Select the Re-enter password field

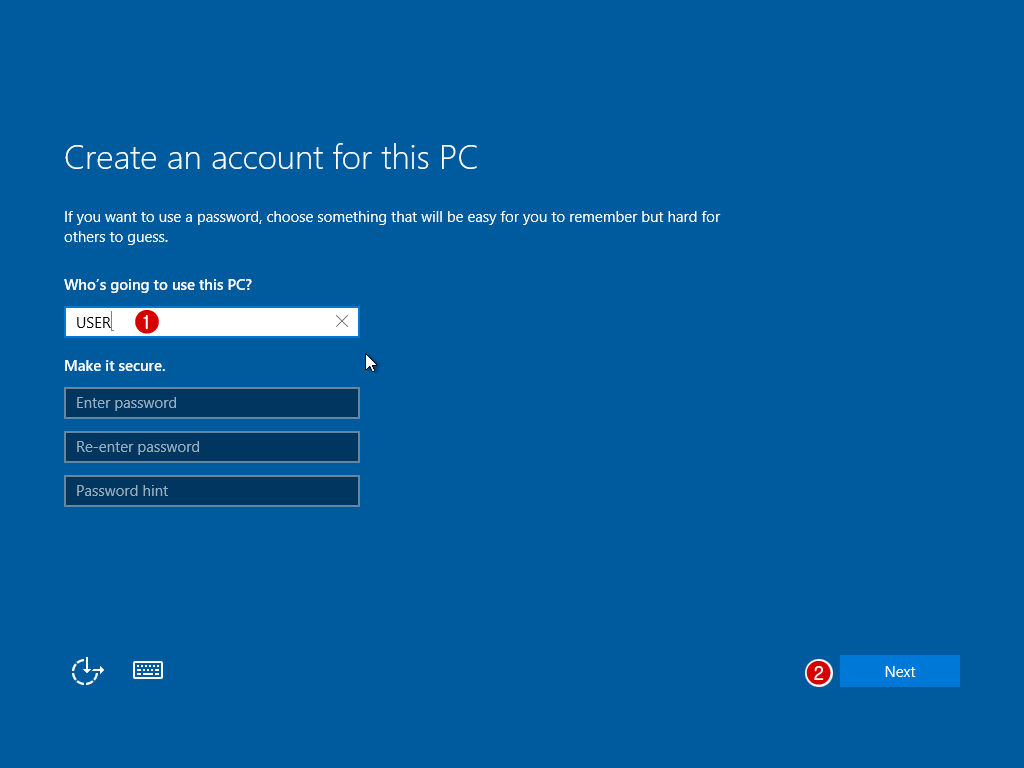pyautogui.click(x=212, y=447)
